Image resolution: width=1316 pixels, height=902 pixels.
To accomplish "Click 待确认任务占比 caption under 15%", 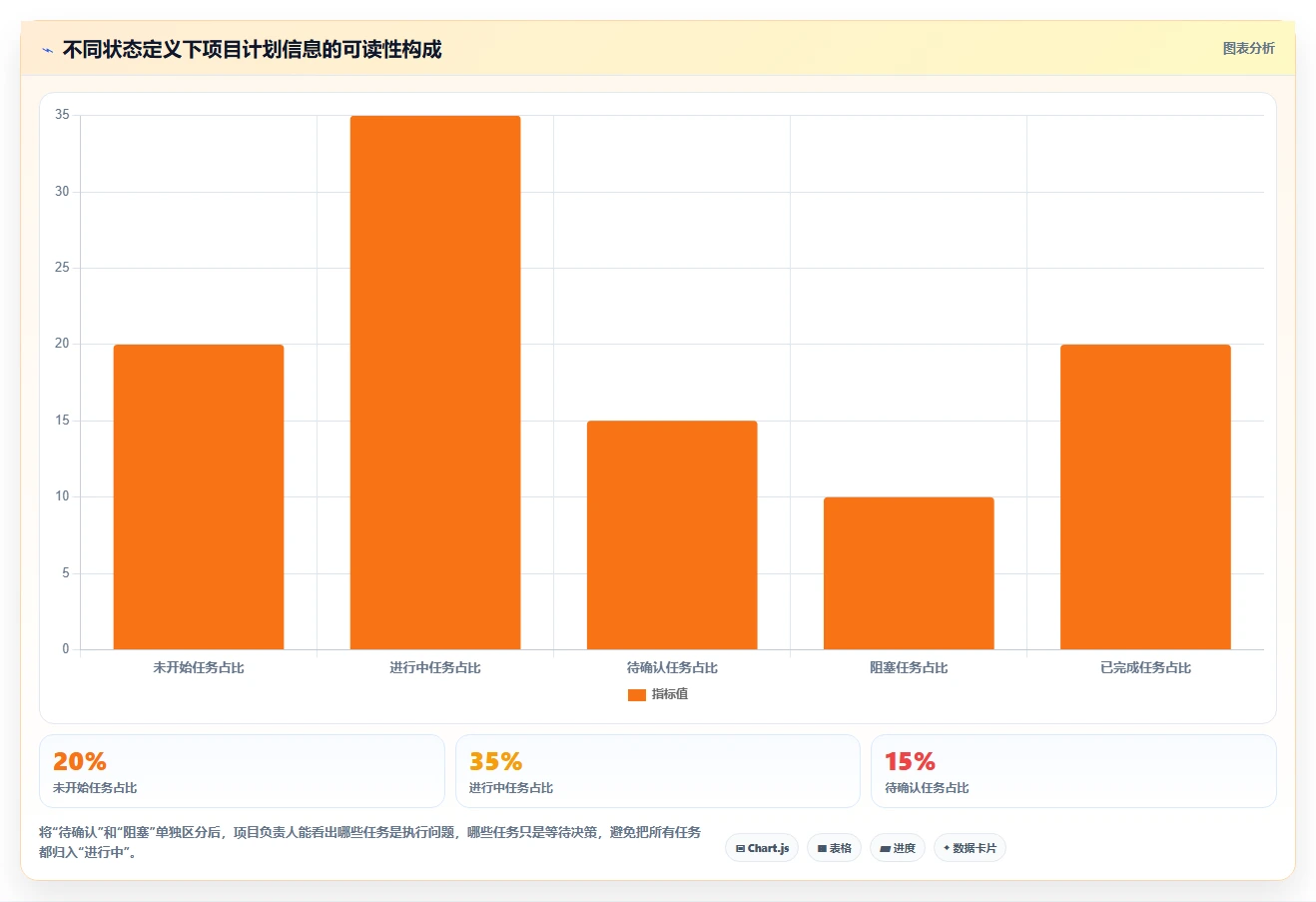I will pyautogui.click(x=927, y=788).
